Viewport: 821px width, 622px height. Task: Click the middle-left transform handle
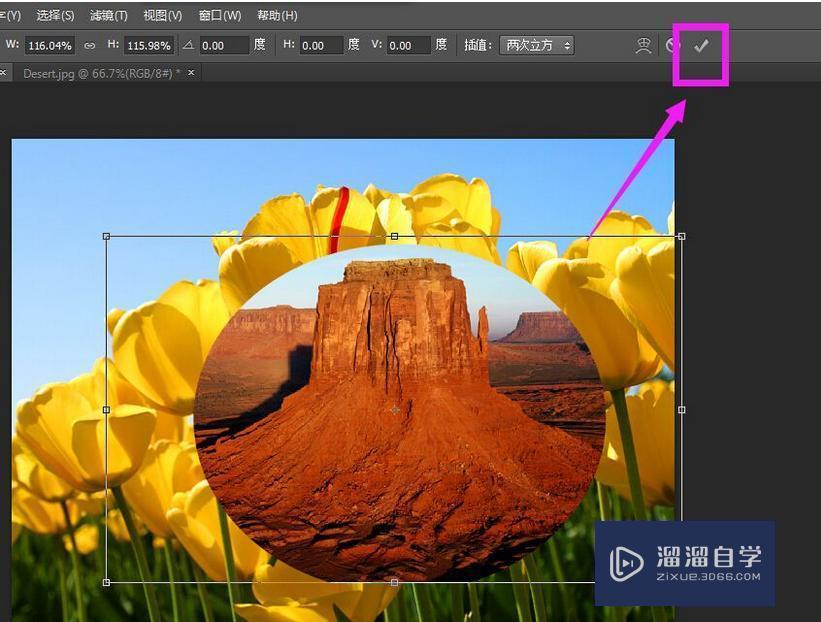[x=106, y=410]
